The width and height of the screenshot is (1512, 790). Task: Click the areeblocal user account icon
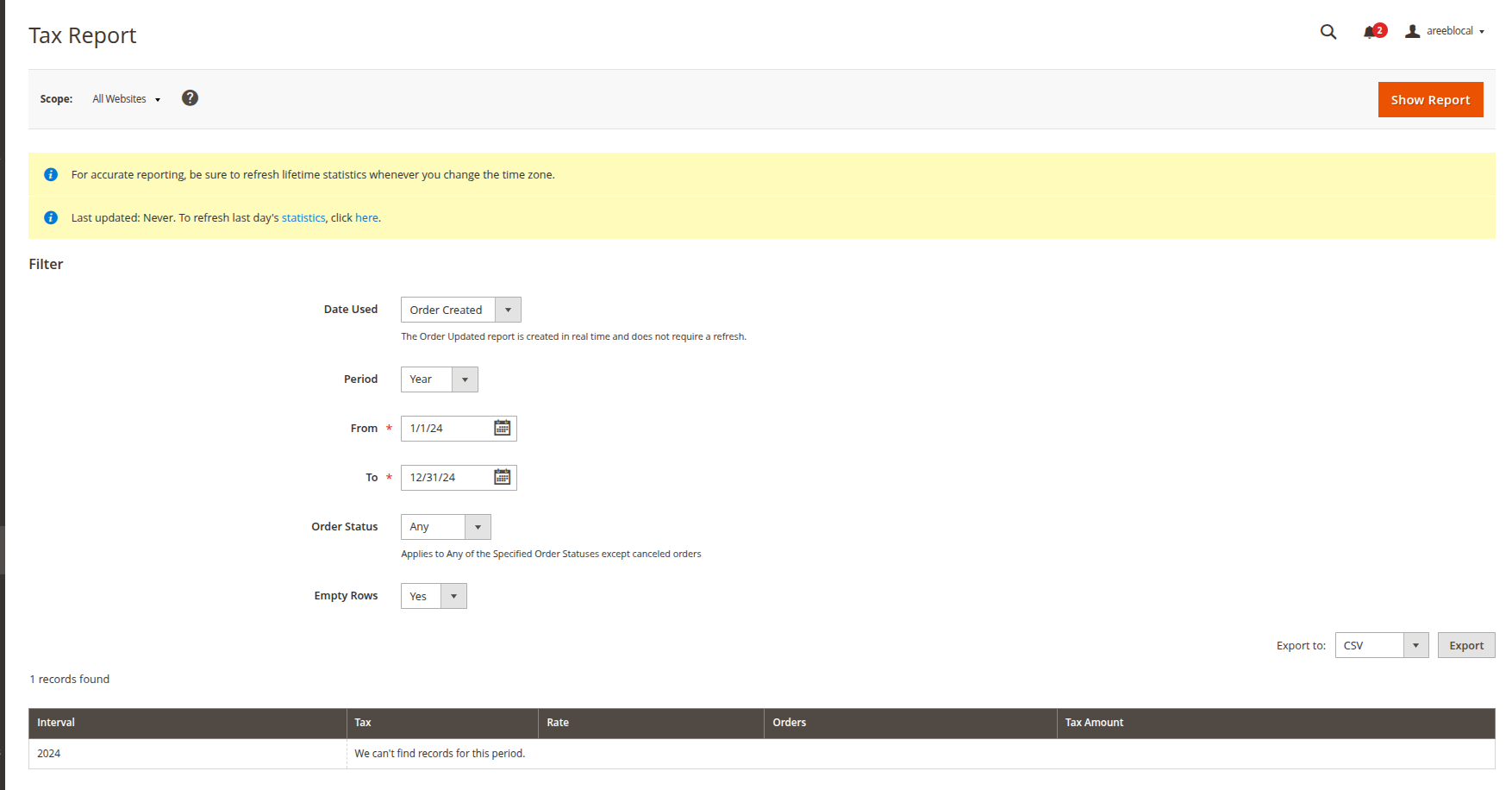click(x=1412, y=31)
